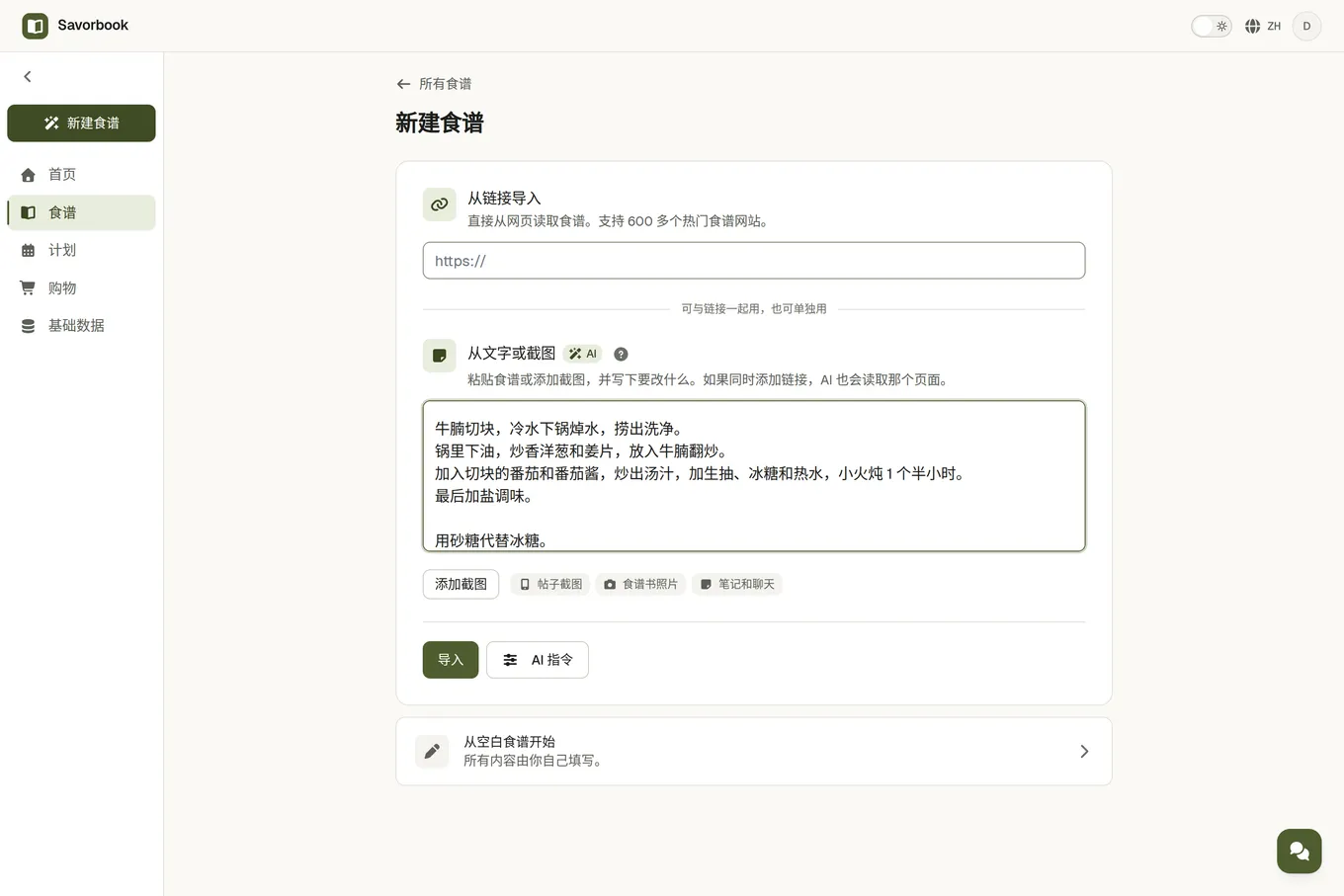Select the 帖子截图 chip
Viewport: 1344px width, 896px height.
[550, 584]
